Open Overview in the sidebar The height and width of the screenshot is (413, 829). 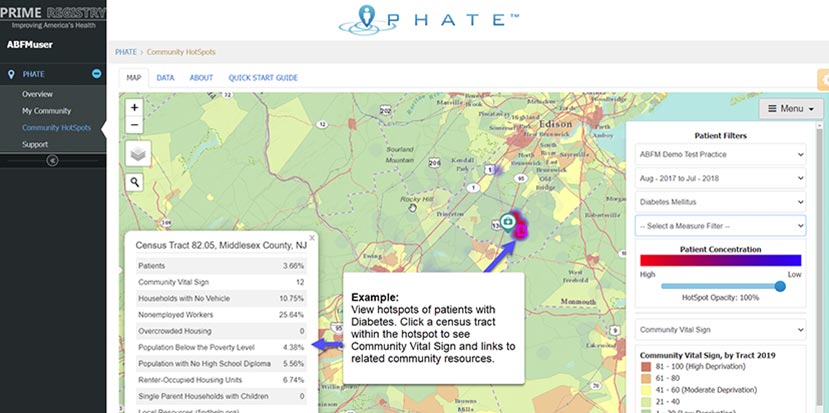38,94
